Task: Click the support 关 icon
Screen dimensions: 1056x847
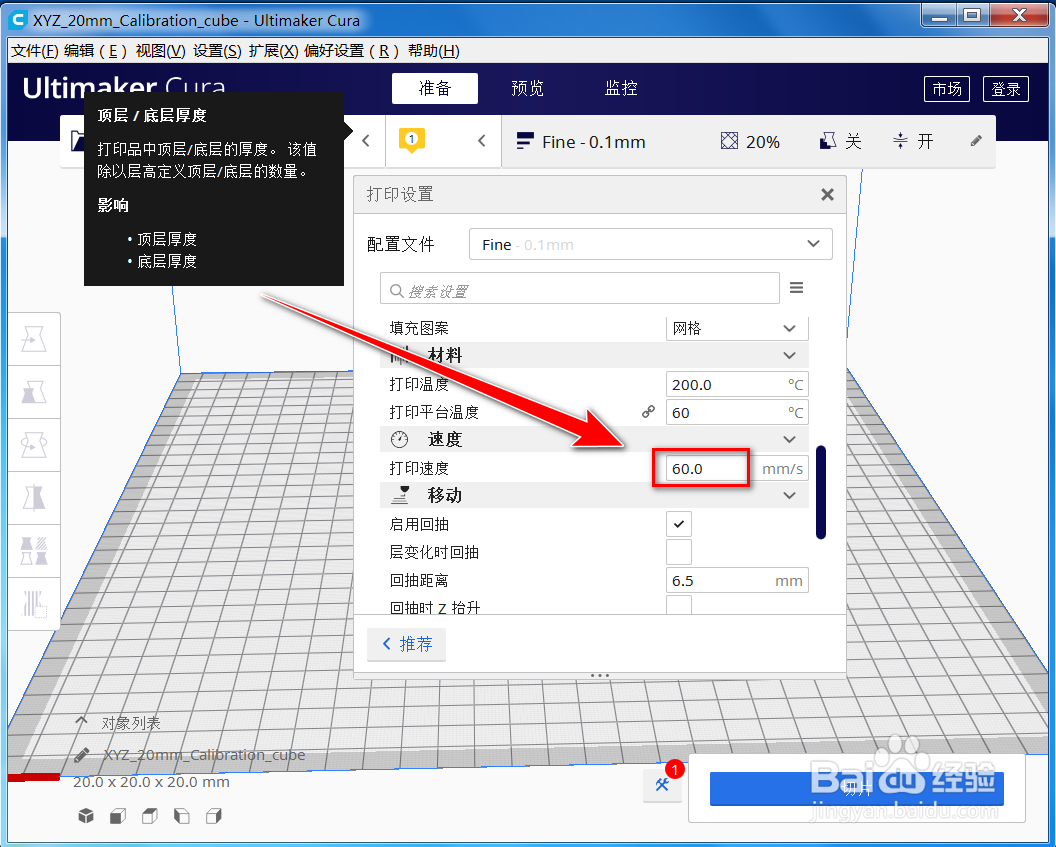Action: coord(828,141)
